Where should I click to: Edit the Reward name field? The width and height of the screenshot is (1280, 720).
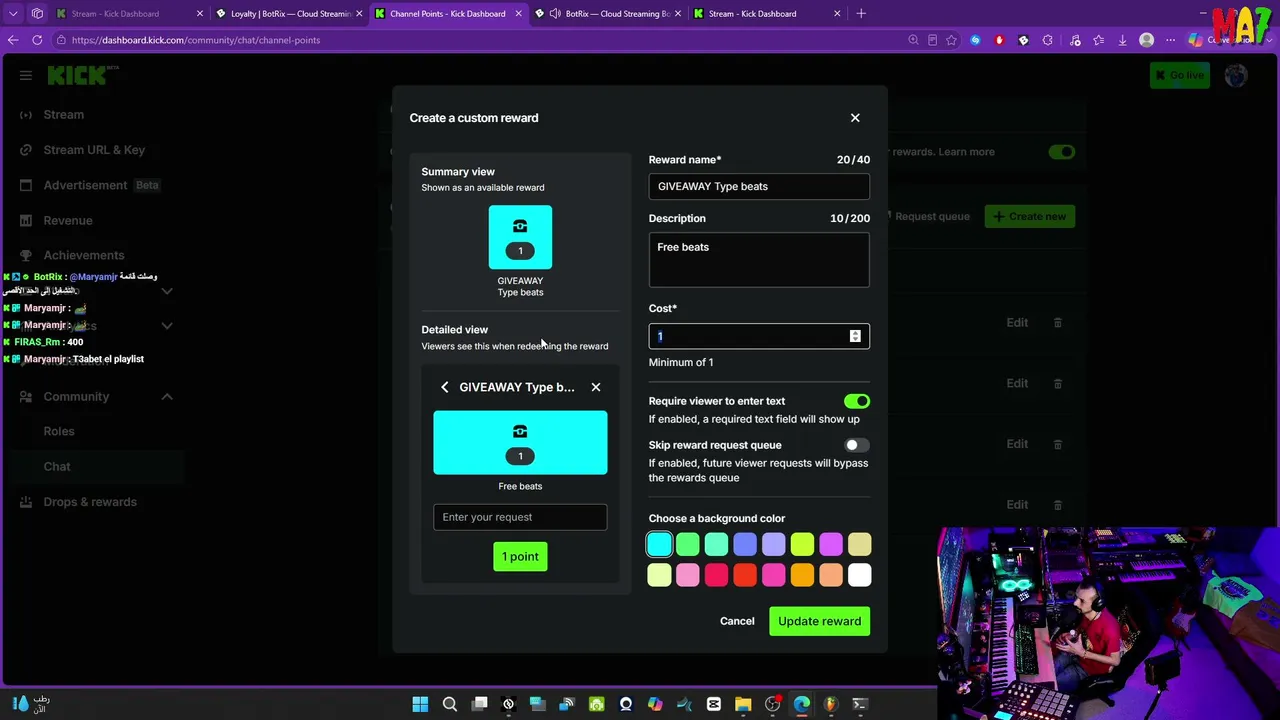click(x=759, y=186)
